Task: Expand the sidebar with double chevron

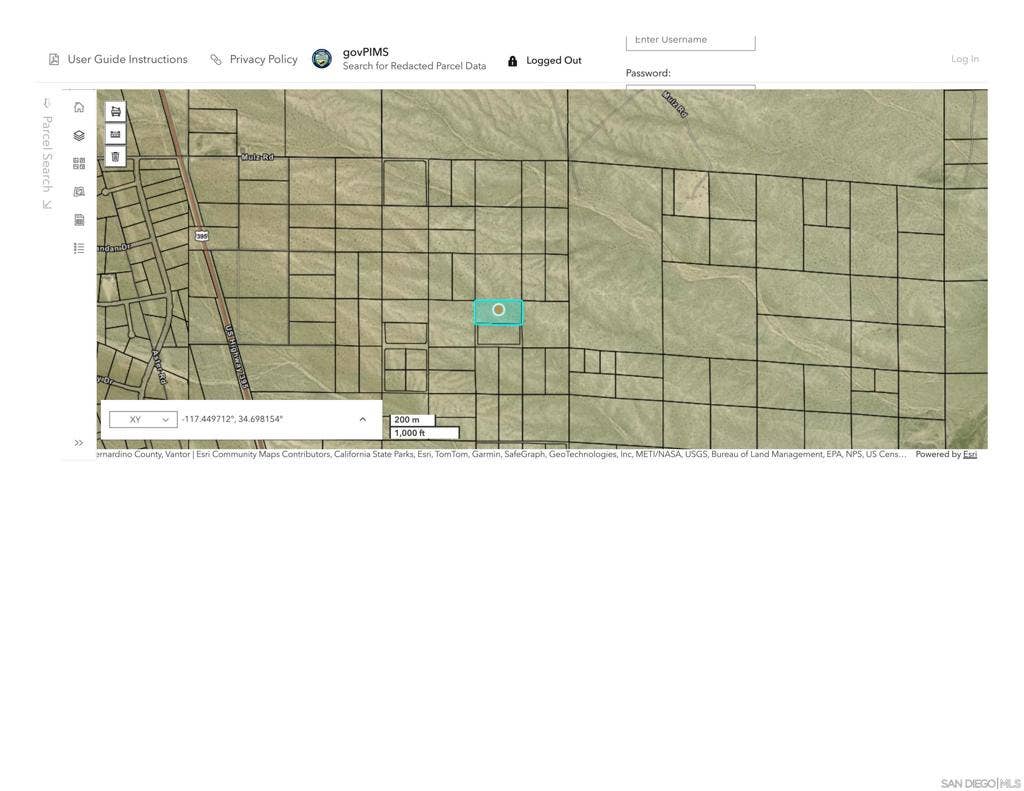Action: (79, 443)
